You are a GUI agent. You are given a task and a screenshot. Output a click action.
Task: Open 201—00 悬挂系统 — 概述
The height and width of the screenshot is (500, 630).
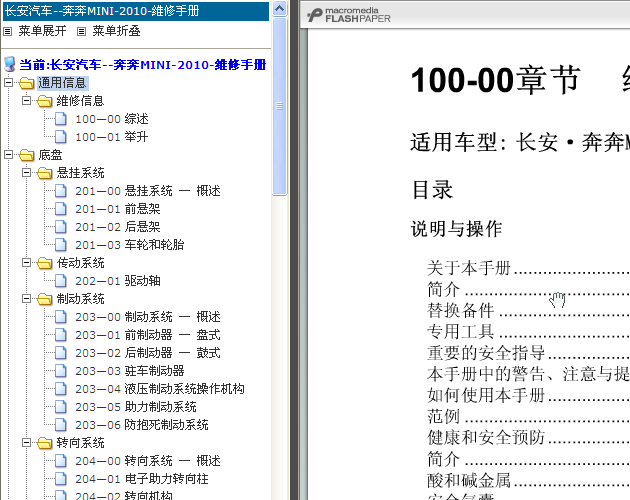(x=148, y=191)
